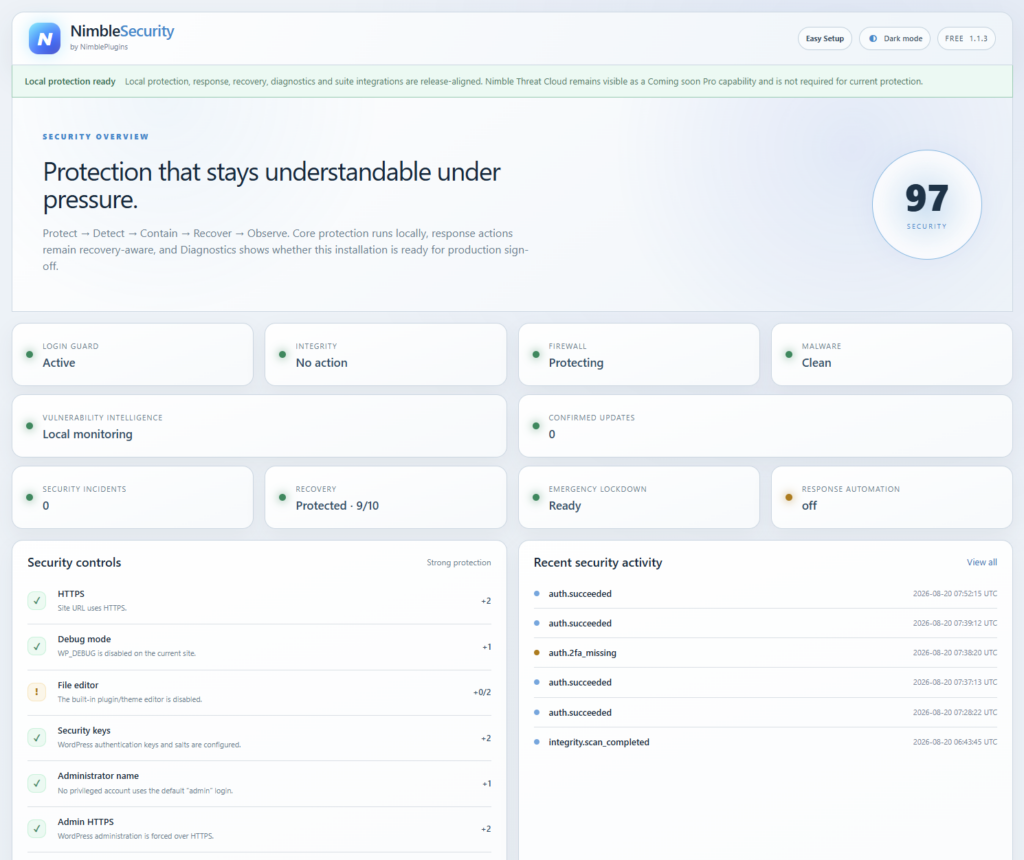
Task: Open the Firewall Protecting card
Action: (x=639, y=355)
